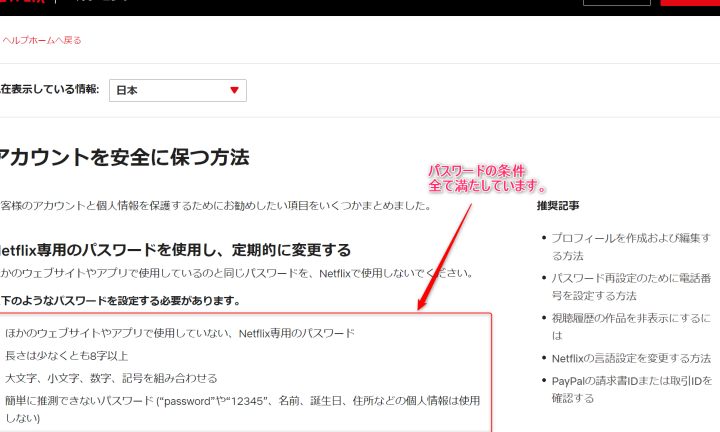Click the red button in the top-right corner

click(689, 3)
